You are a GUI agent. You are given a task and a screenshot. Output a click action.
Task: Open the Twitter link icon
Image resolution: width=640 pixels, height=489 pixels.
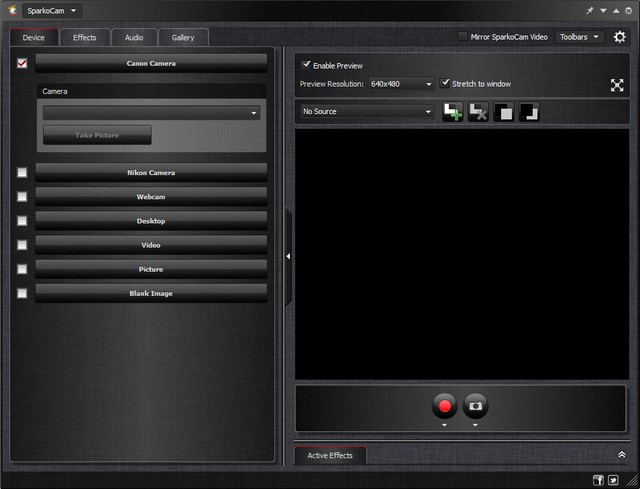613,480
